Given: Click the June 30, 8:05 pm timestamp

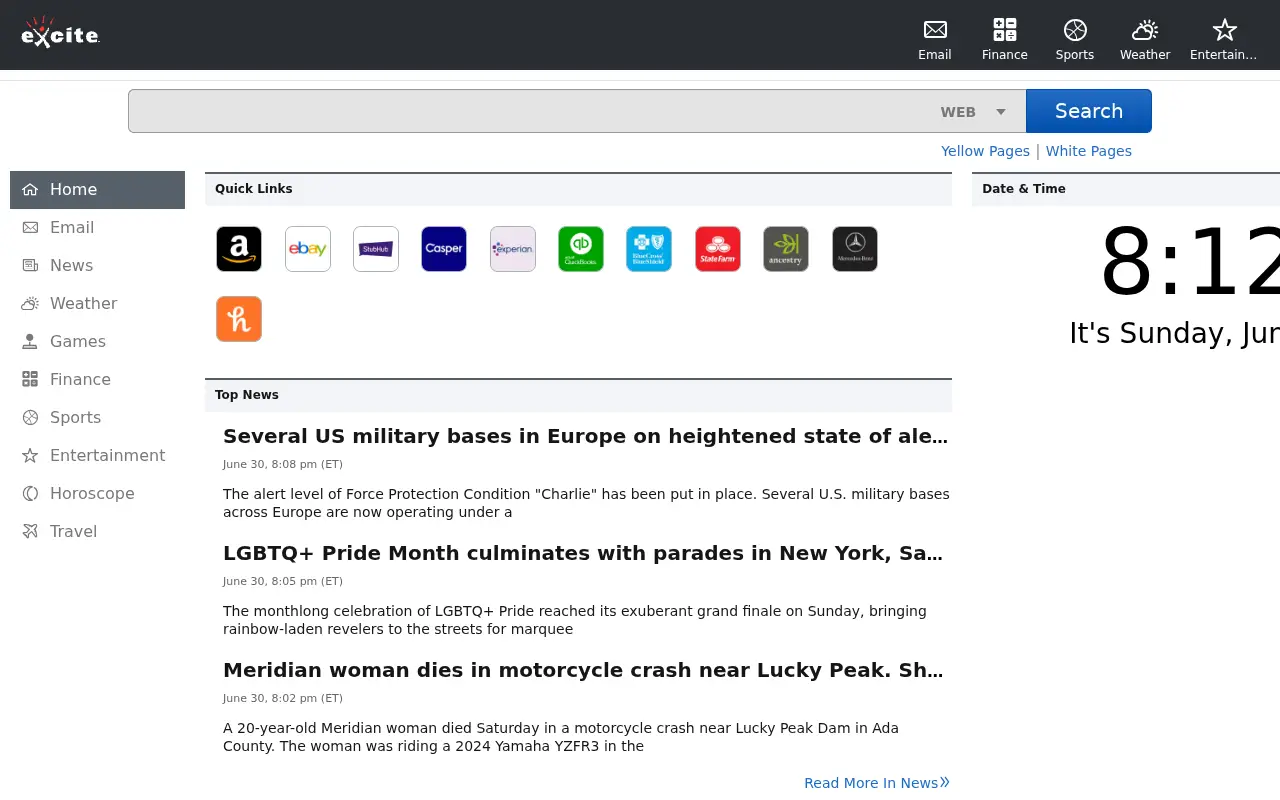Looking at the screenshot, I should pyautogui.click(x=283, y=581).
